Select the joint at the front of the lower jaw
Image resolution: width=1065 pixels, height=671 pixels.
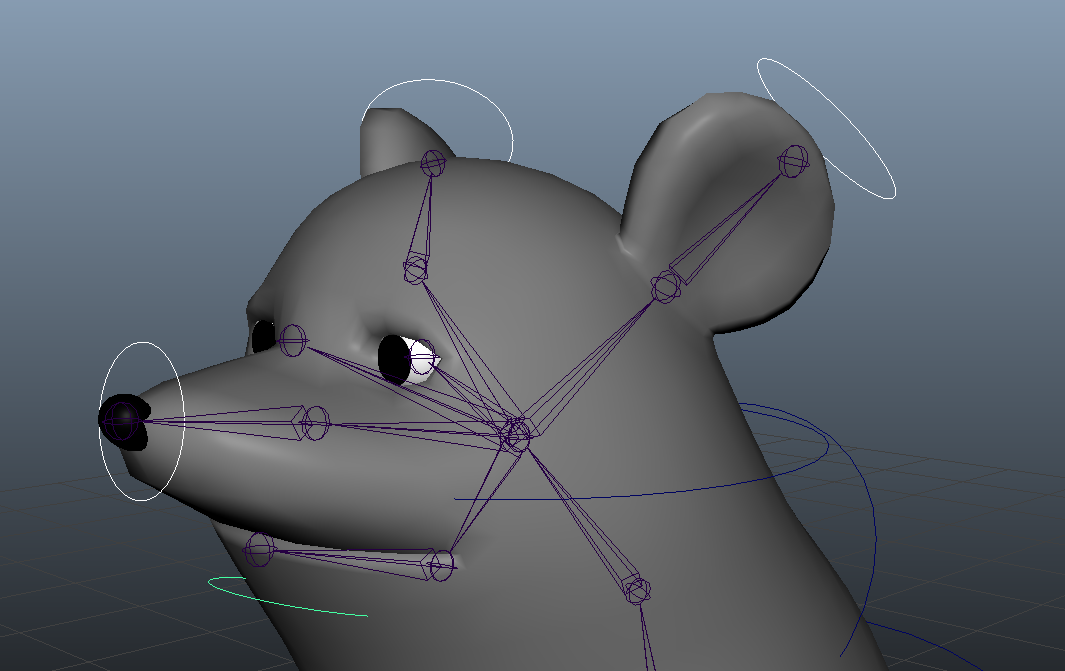point(260,548)
